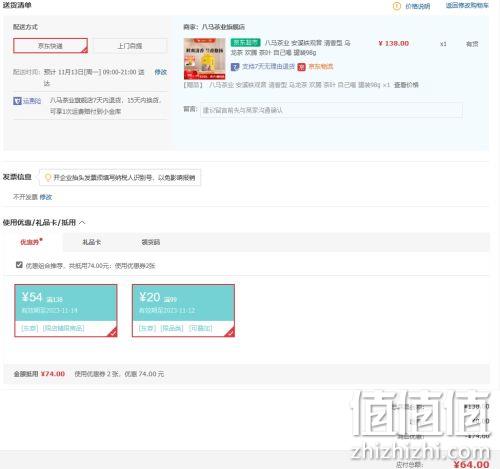500x469 pixels.
Task: Click the green 京东超市 badge
Action: tap(245, 43)
